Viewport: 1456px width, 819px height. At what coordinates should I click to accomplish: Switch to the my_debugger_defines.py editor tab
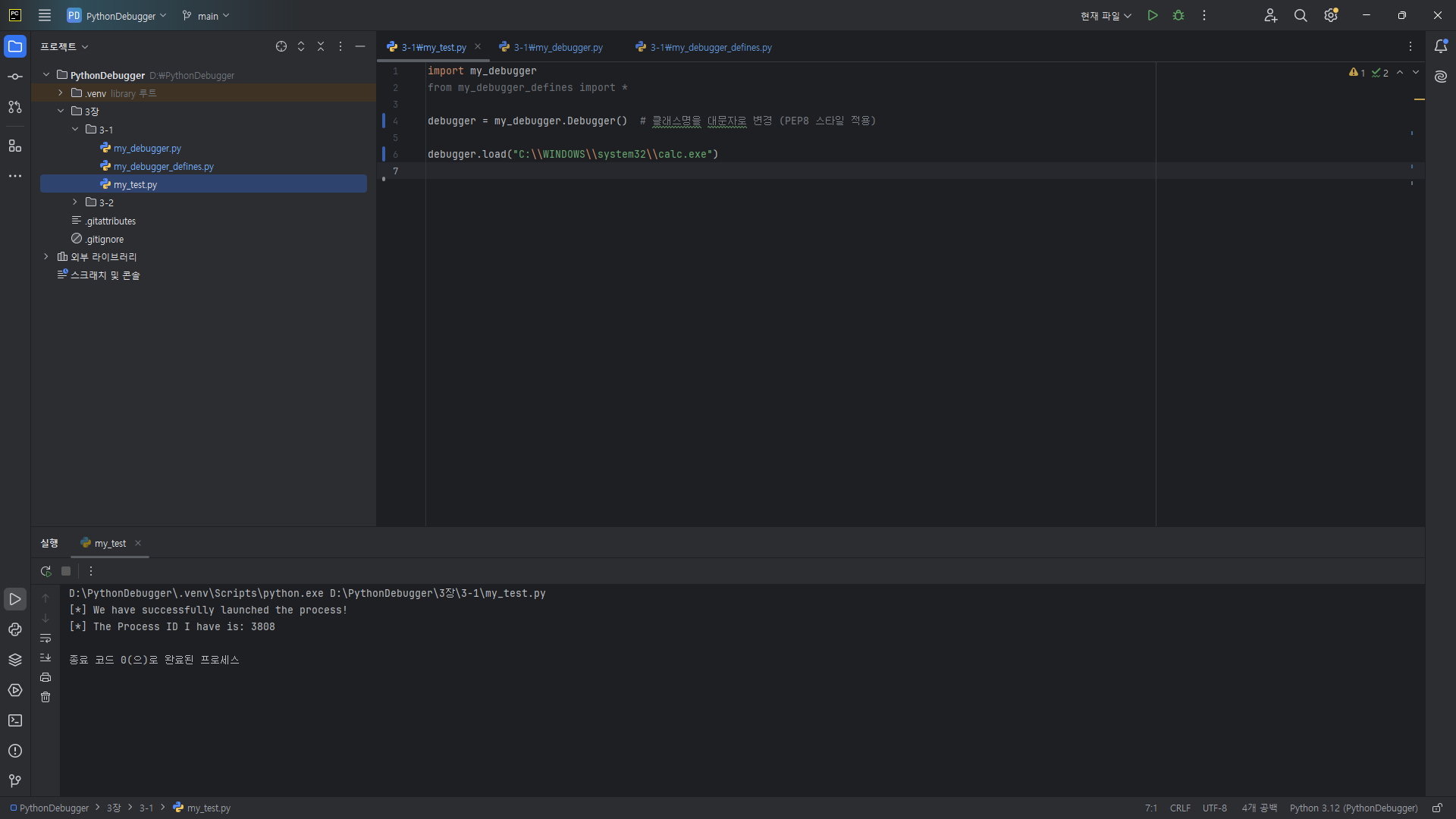point(710,47)
